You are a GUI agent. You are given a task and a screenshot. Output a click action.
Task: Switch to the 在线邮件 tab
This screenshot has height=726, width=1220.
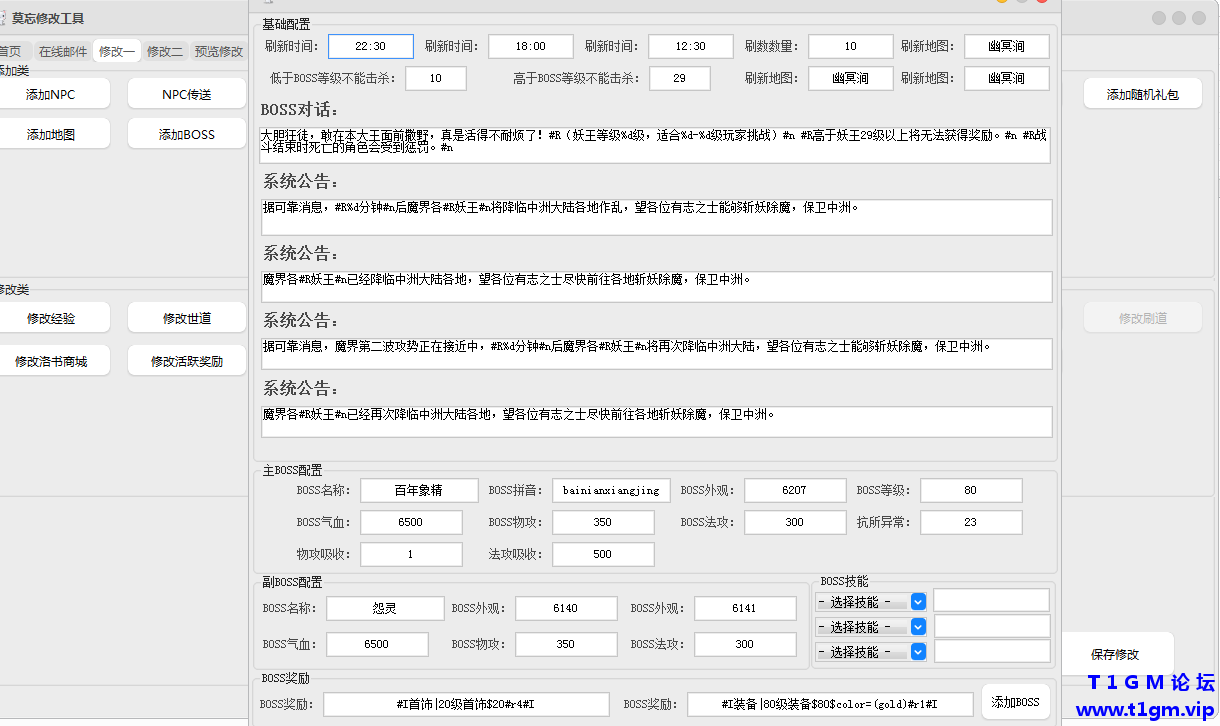pos(63,51)
